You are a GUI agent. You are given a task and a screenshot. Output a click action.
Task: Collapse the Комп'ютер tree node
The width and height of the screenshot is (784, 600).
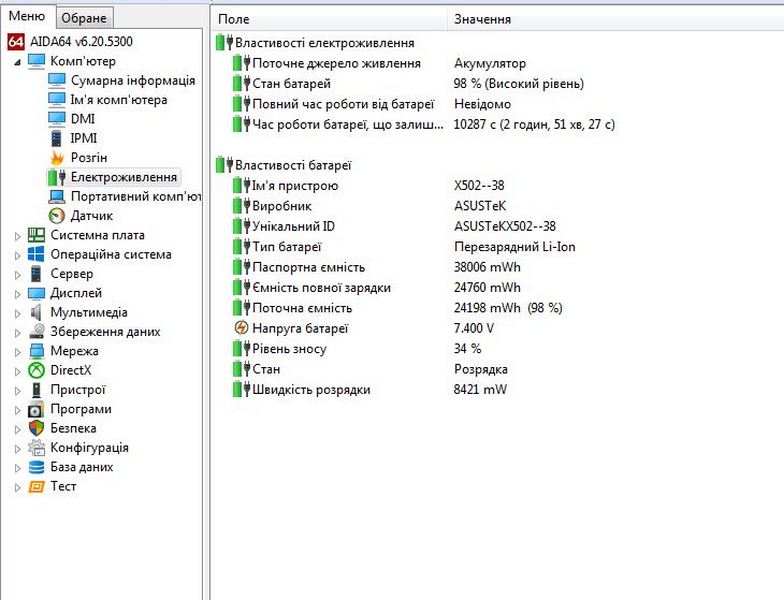click(x=17, y=62)
